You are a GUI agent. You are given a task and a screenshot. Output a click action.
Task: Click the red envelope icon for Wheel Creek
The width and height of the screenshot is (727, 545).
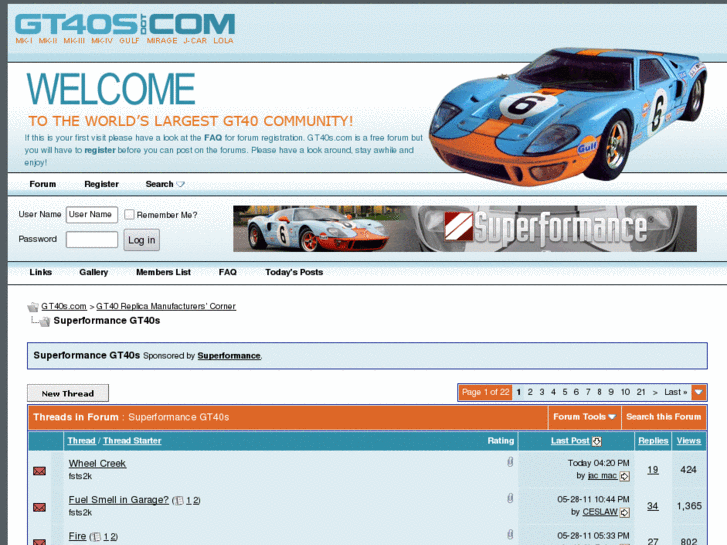(39, 471)
